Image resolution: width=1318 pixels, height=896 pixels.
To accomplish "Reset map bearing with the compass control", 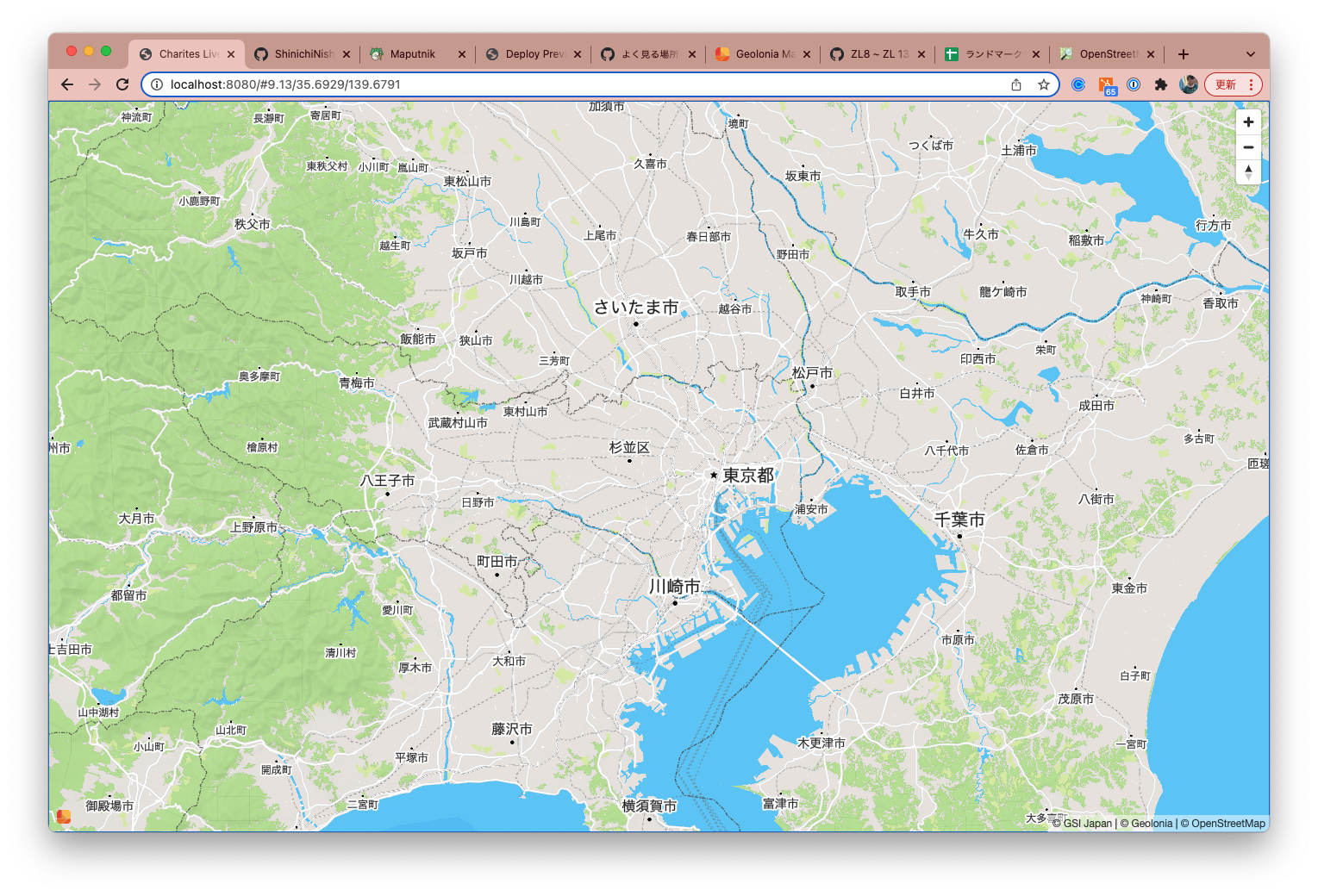I will coord(1248,172).
